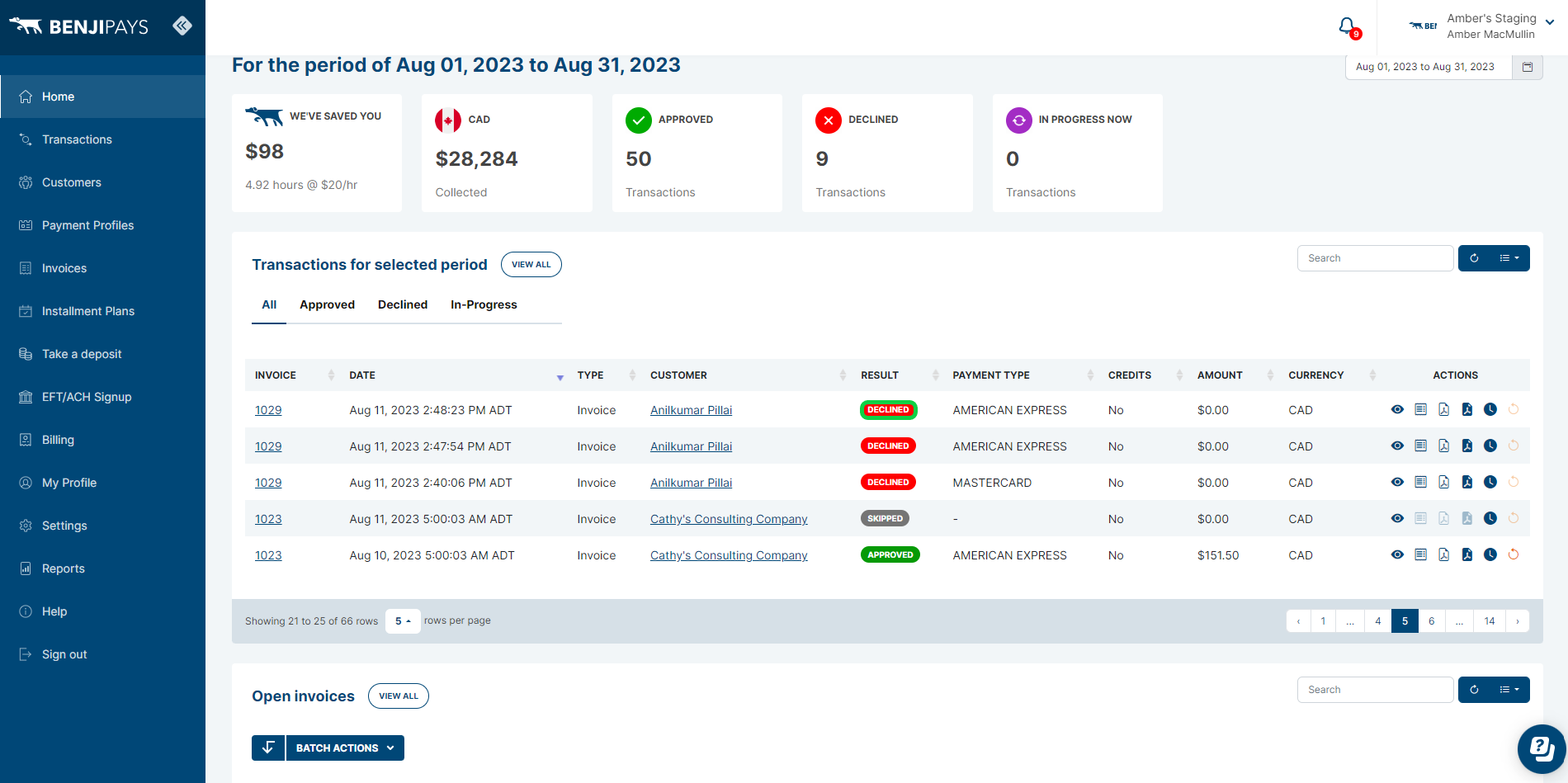Open the date range calendar icon
This screenshot has width=1568, height=783.
point(1528,67)
